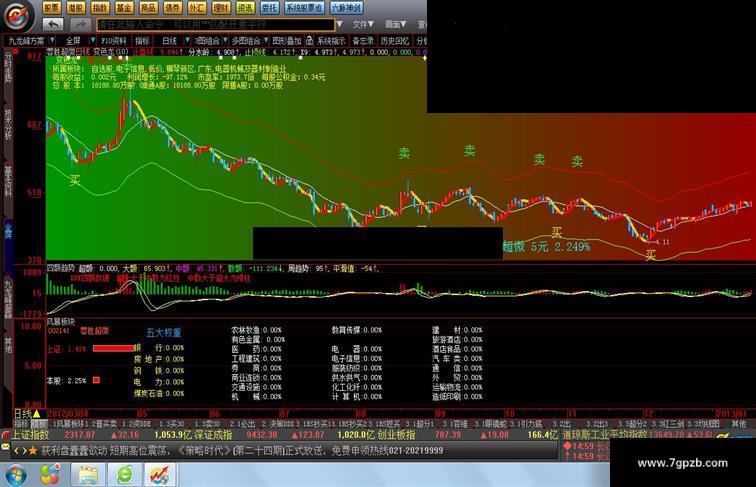Open the 文件 menu
Screen dimensions: 756x487
(363, 24)
